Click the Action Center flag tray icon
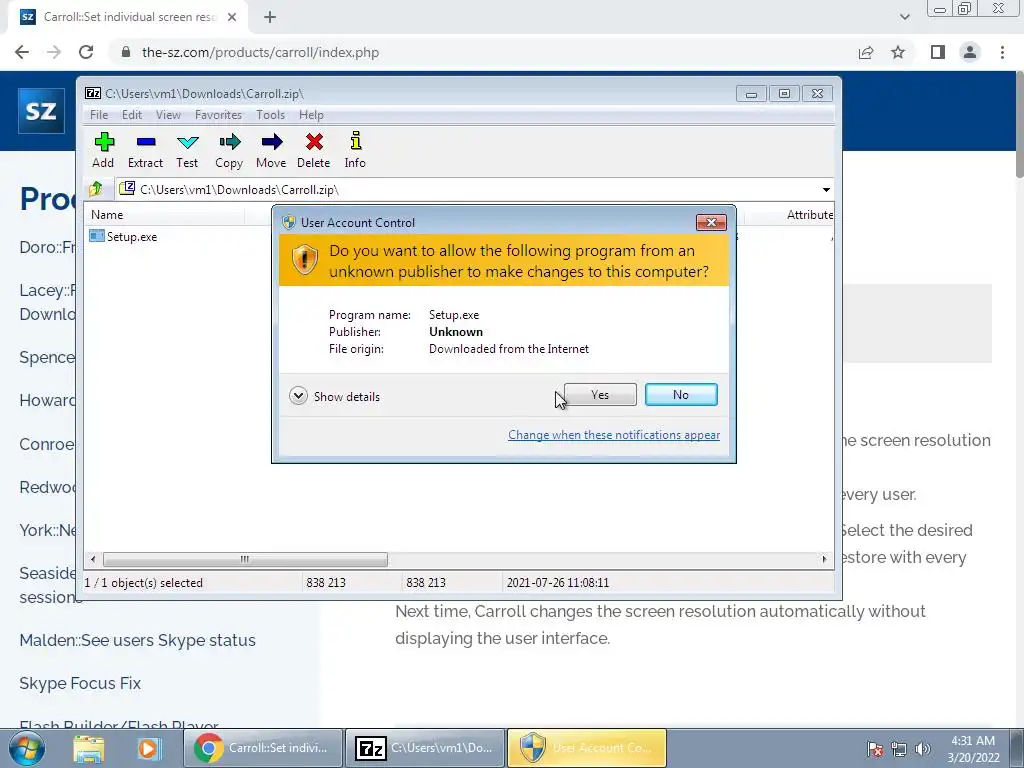 pos(875,748)
